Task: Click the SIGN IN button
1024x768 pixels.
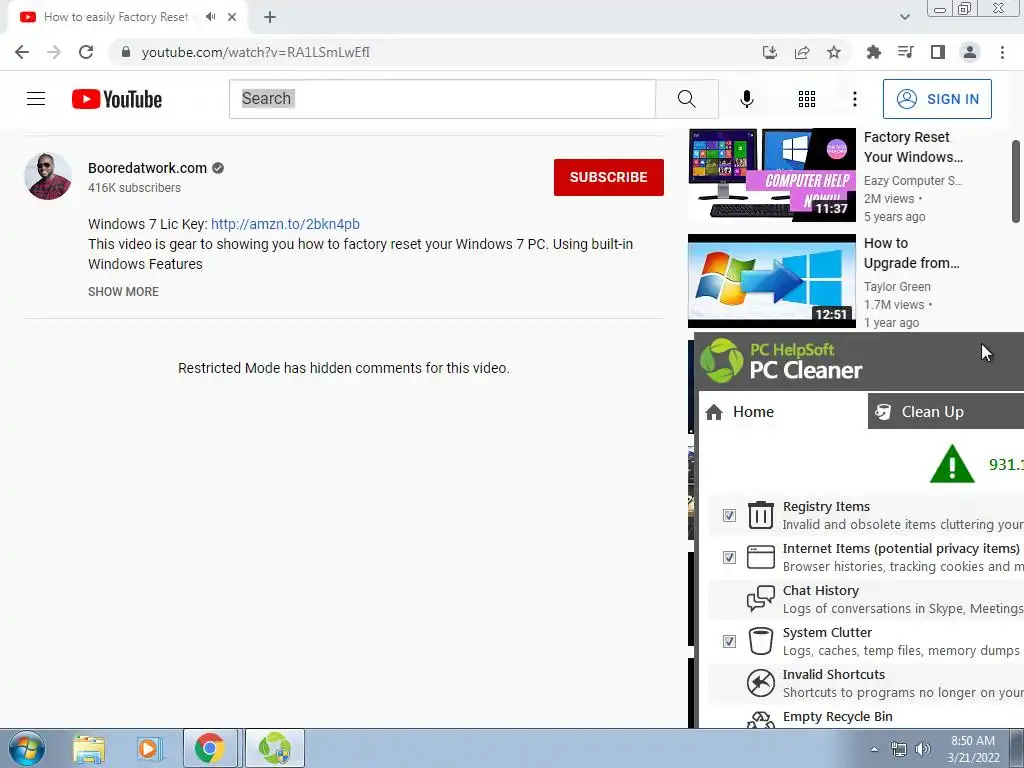Action: 937,99
